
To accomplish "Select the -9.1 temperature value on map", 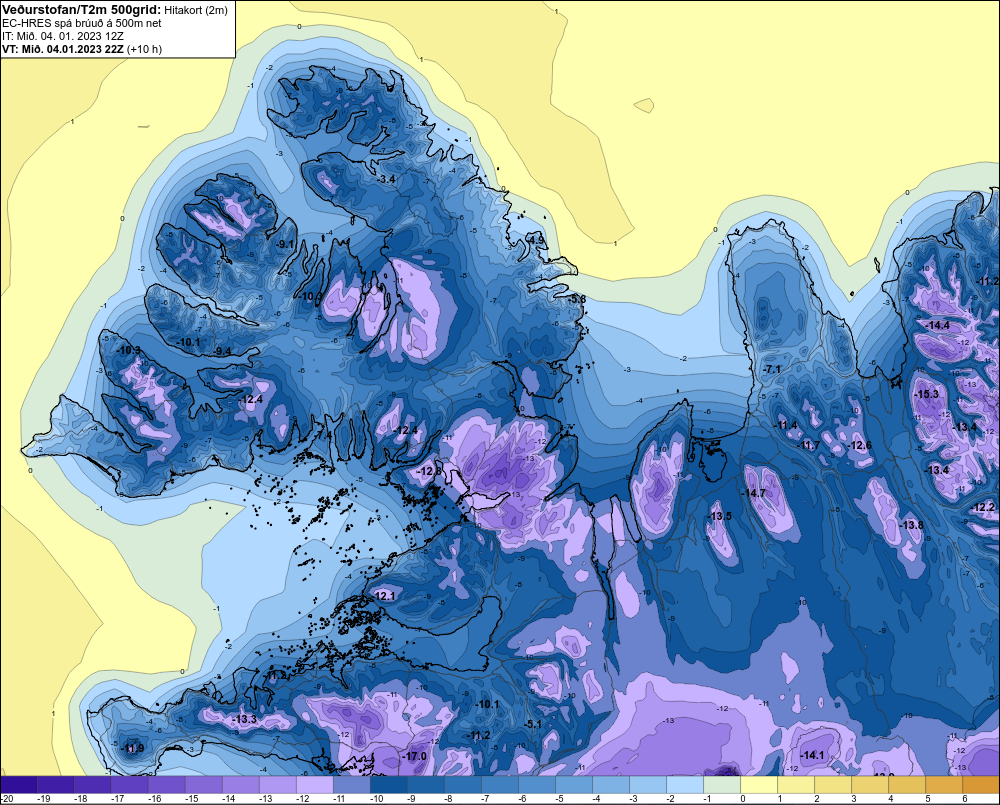I will tap(285, 244).
